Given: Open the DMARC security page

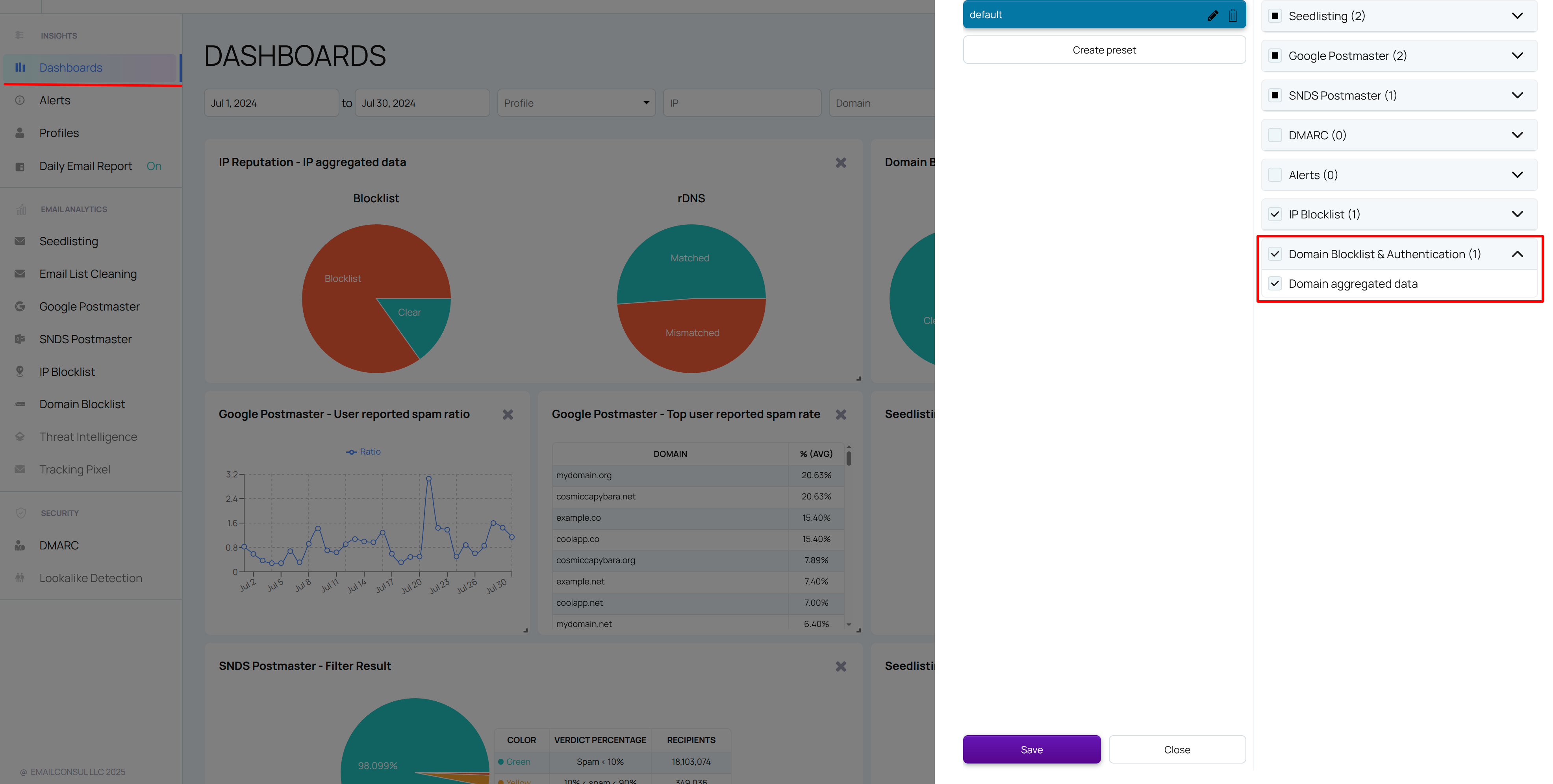Looking at the screenshot, I should 59,545.
